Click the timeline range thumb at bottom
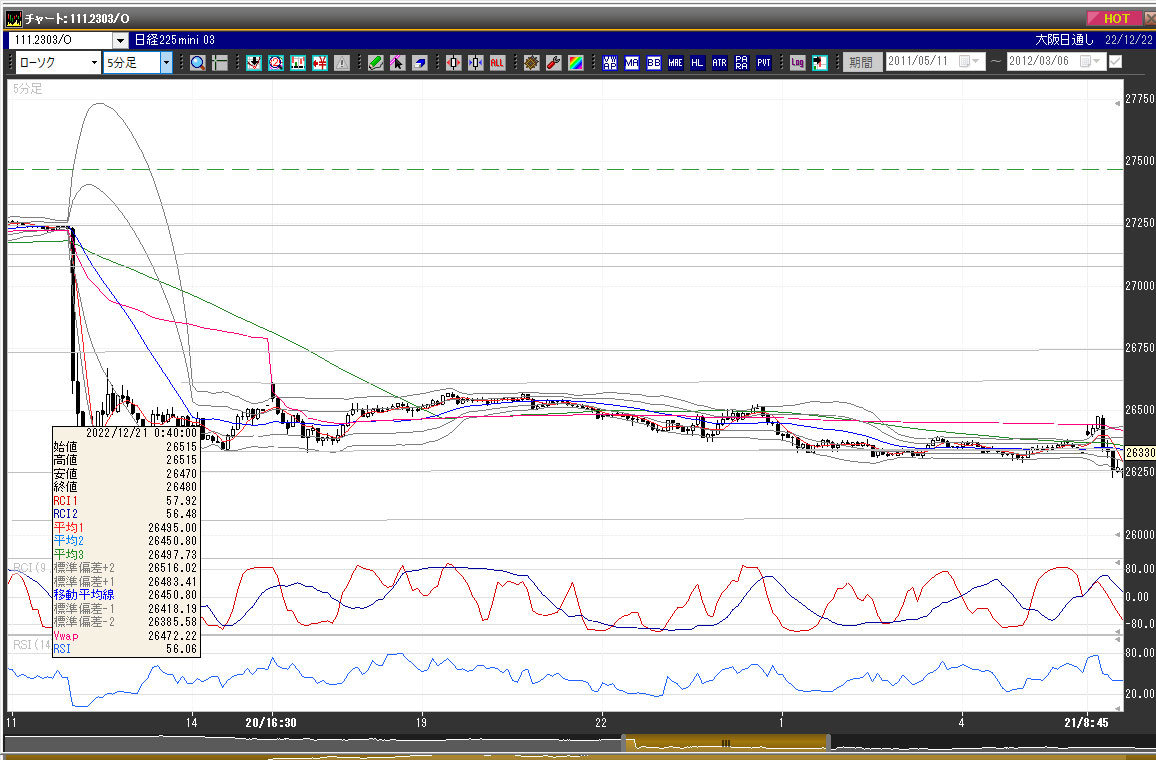 coord(726,743)
